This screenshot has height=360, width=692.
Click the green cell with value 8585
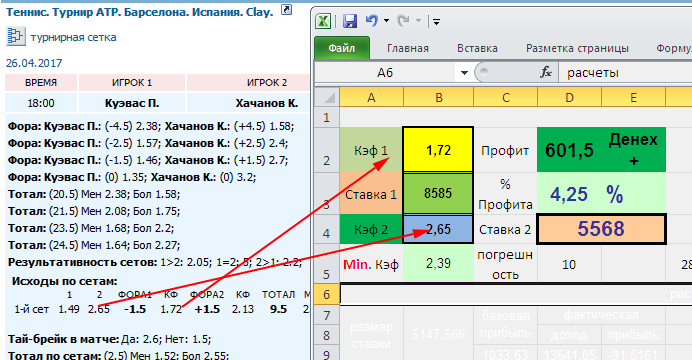438,193
